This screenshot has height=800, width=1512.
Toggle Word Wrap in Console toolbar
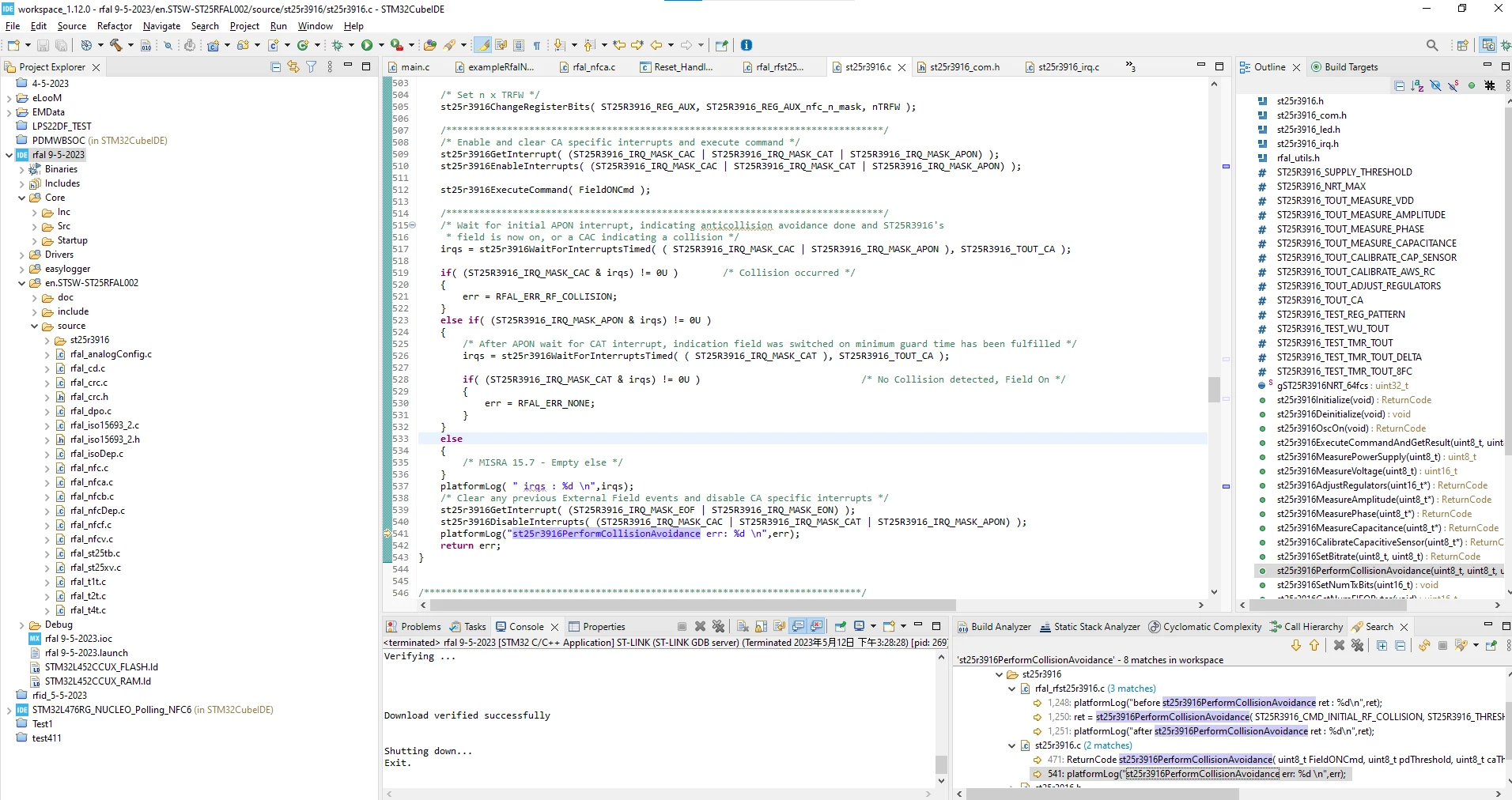(779, 626)
